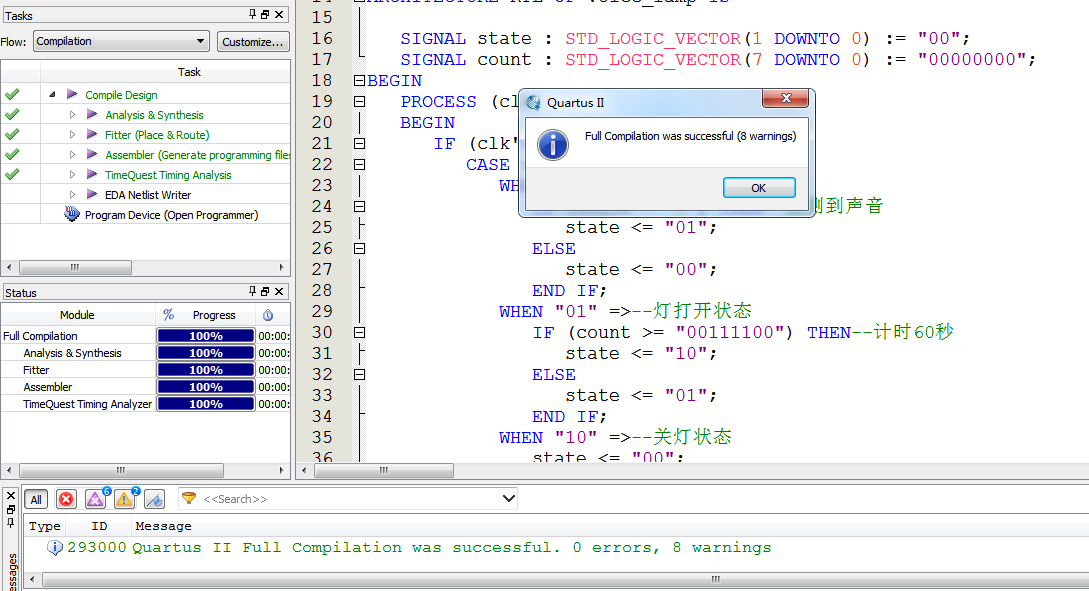Expand the TimeQuest Timing Analysis node
The width and height of the screenshot is (1089, 591).
click(72, 175)
